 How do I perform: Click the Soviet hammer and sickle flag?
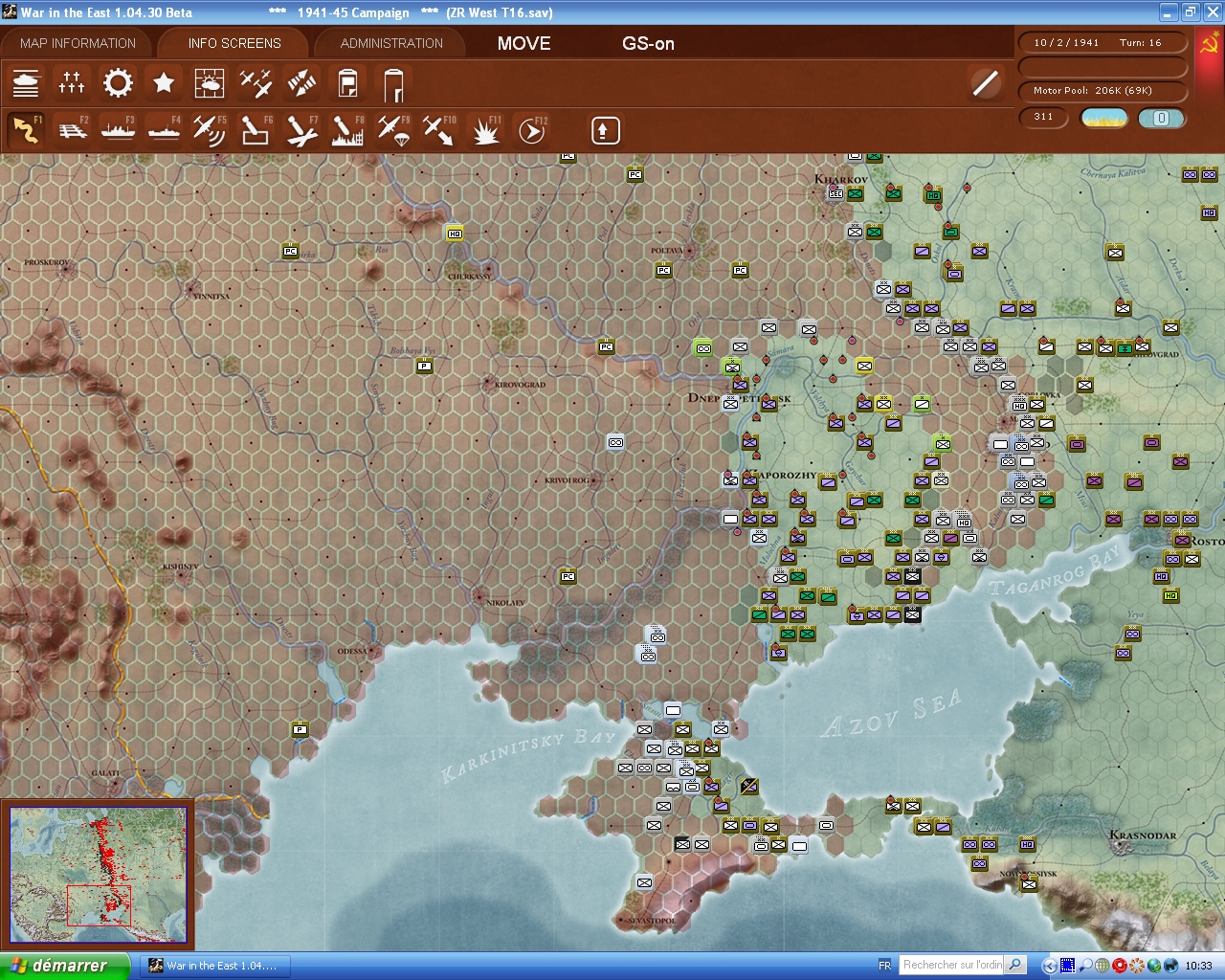pos(1210,43)
